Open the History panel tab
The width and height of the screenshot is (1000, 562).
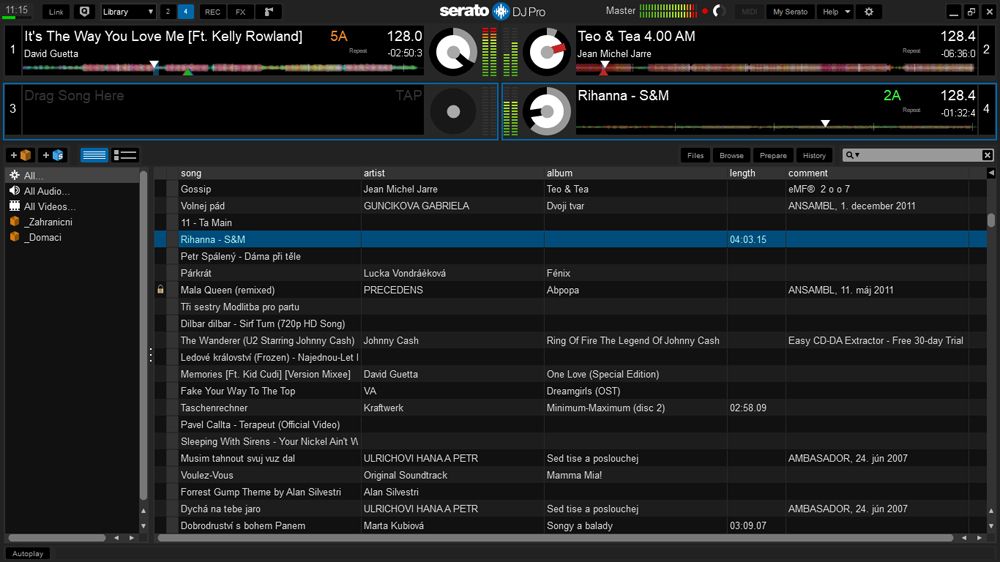tap(814, 155)
